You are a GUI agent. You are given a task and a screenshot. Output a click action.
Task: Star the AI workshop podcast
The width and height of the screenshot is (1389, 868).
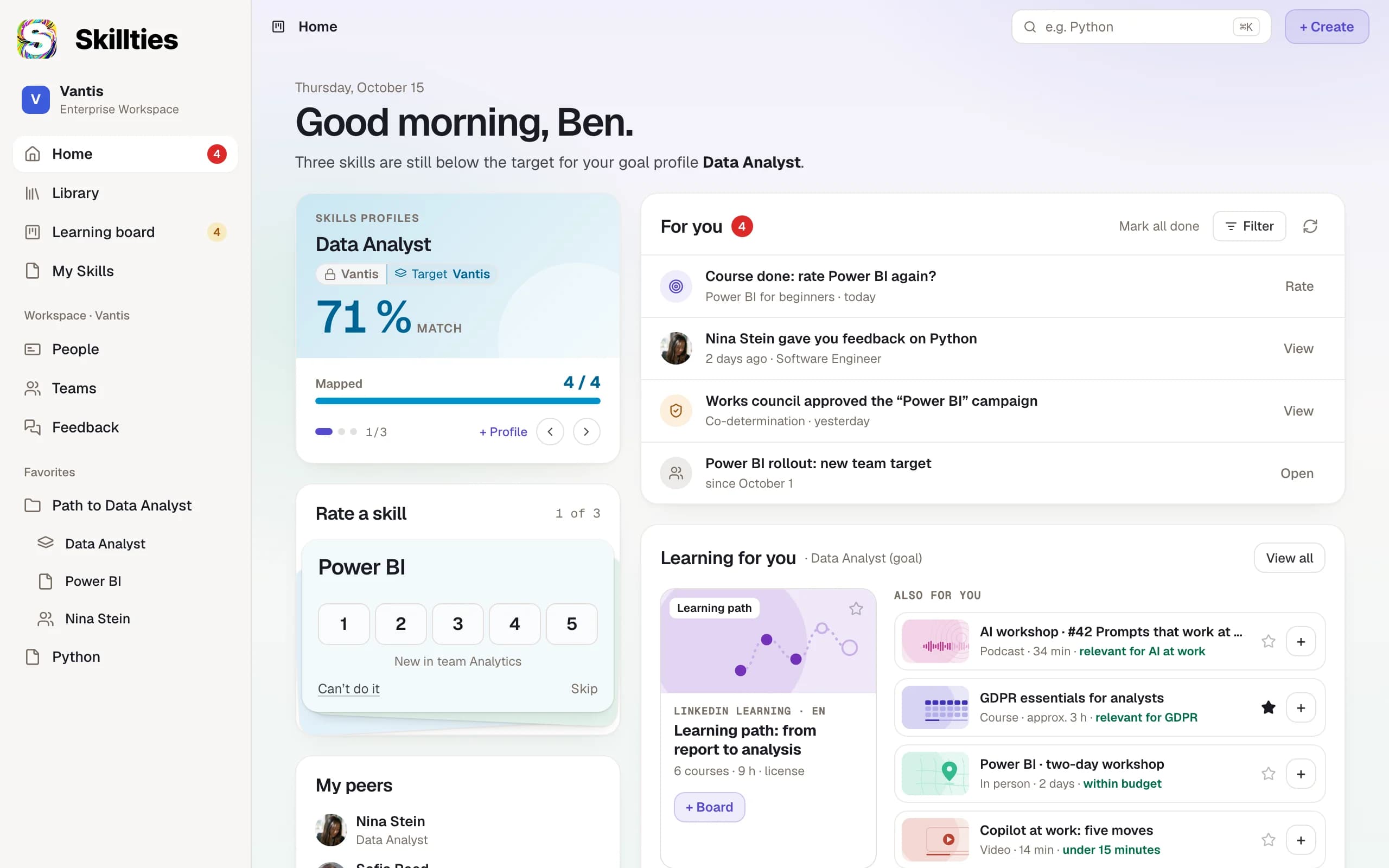[1269, 641]
